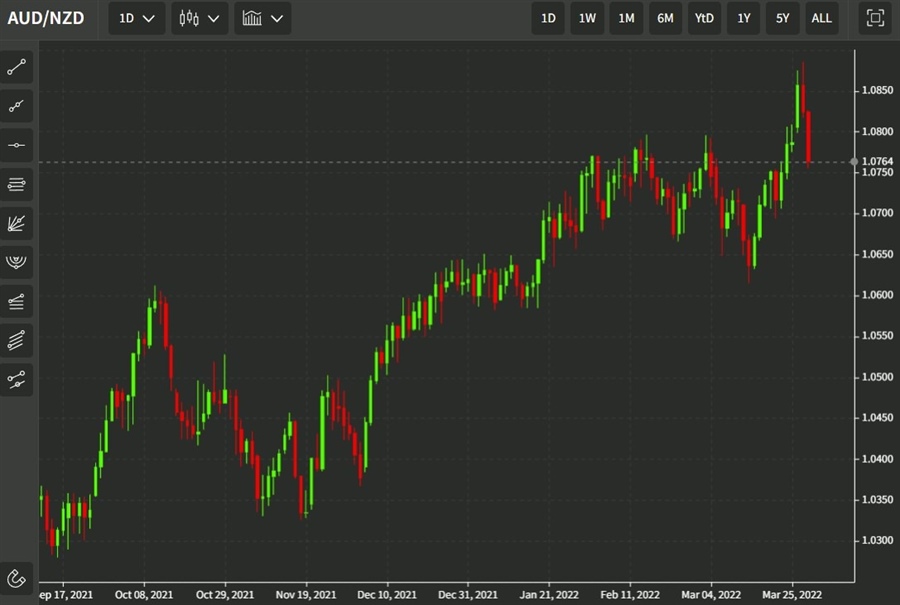Set range to YtD
The width and height of the screenshot is (900, 605).
click(704, 18)
